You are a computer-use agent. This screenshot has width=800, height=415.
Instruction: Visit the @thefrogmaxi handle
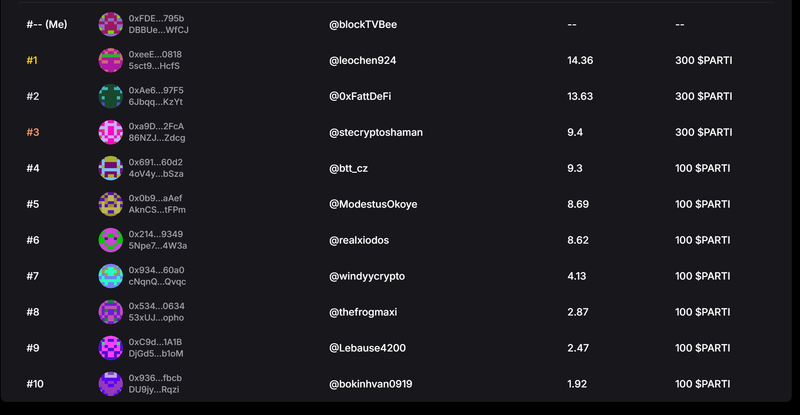pos(363,312)
